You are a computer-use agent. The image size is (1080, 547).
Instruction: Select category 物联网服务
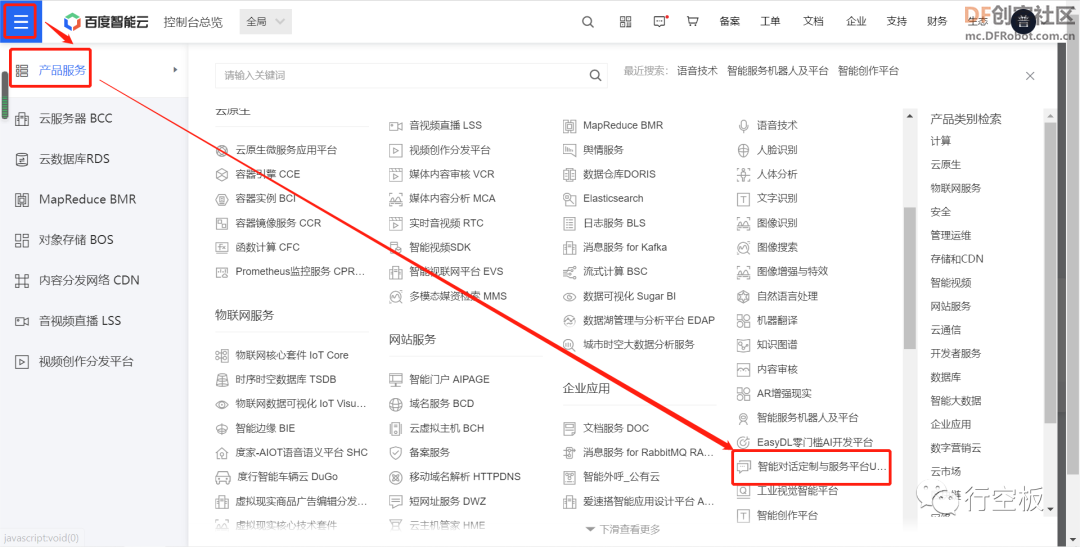(955, 187)
